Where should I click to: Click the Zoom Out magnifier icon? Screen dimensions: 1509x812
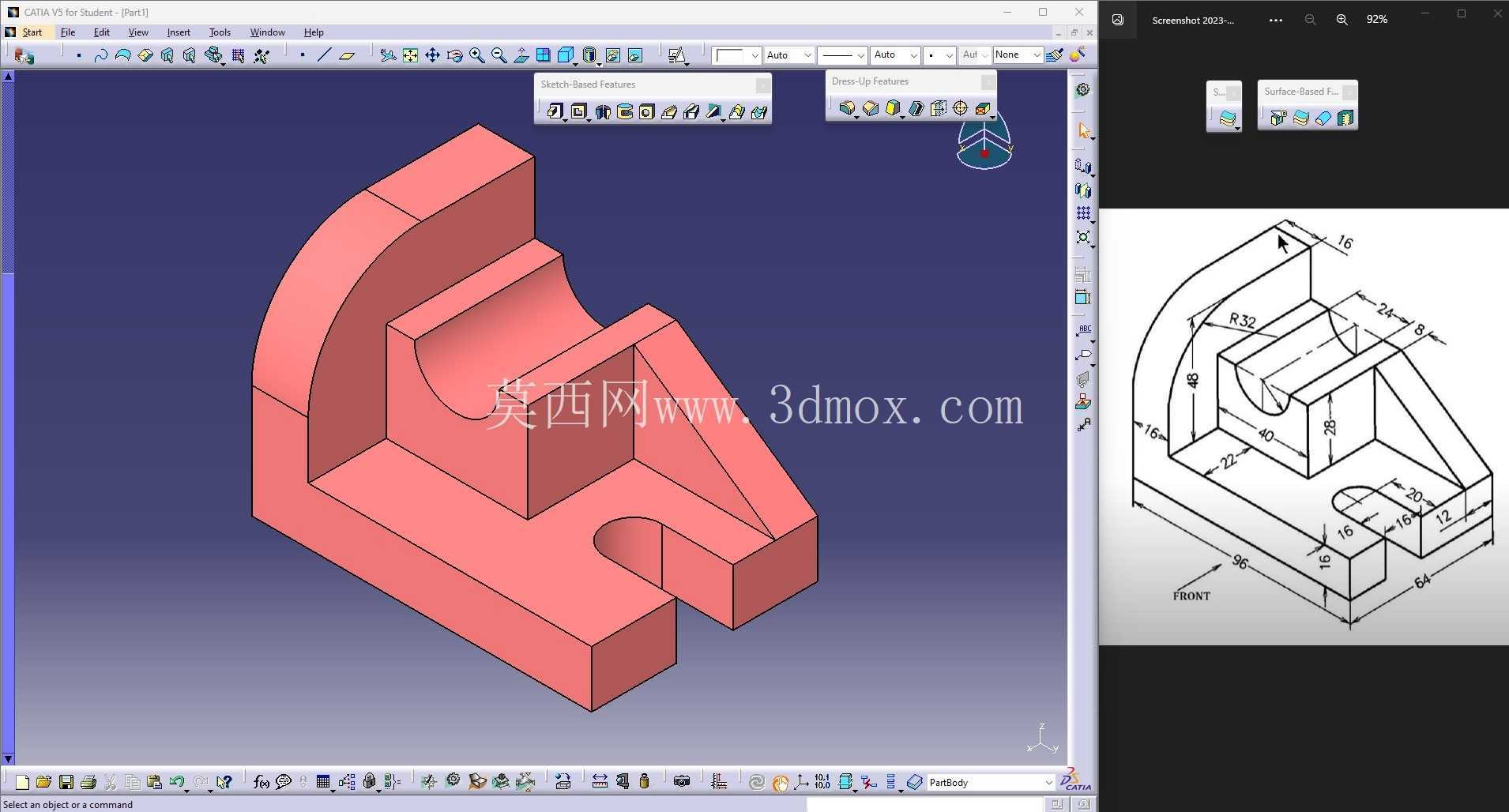point(499,55)
